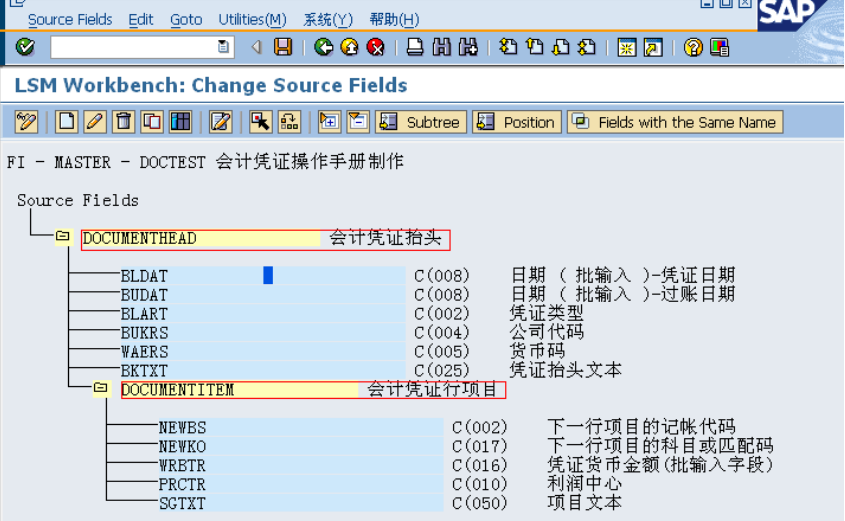Image resolution: width=845 pixels, height=521 pixels.
Task: Click the green Back arrow icon
Action: tap(324, 47)
